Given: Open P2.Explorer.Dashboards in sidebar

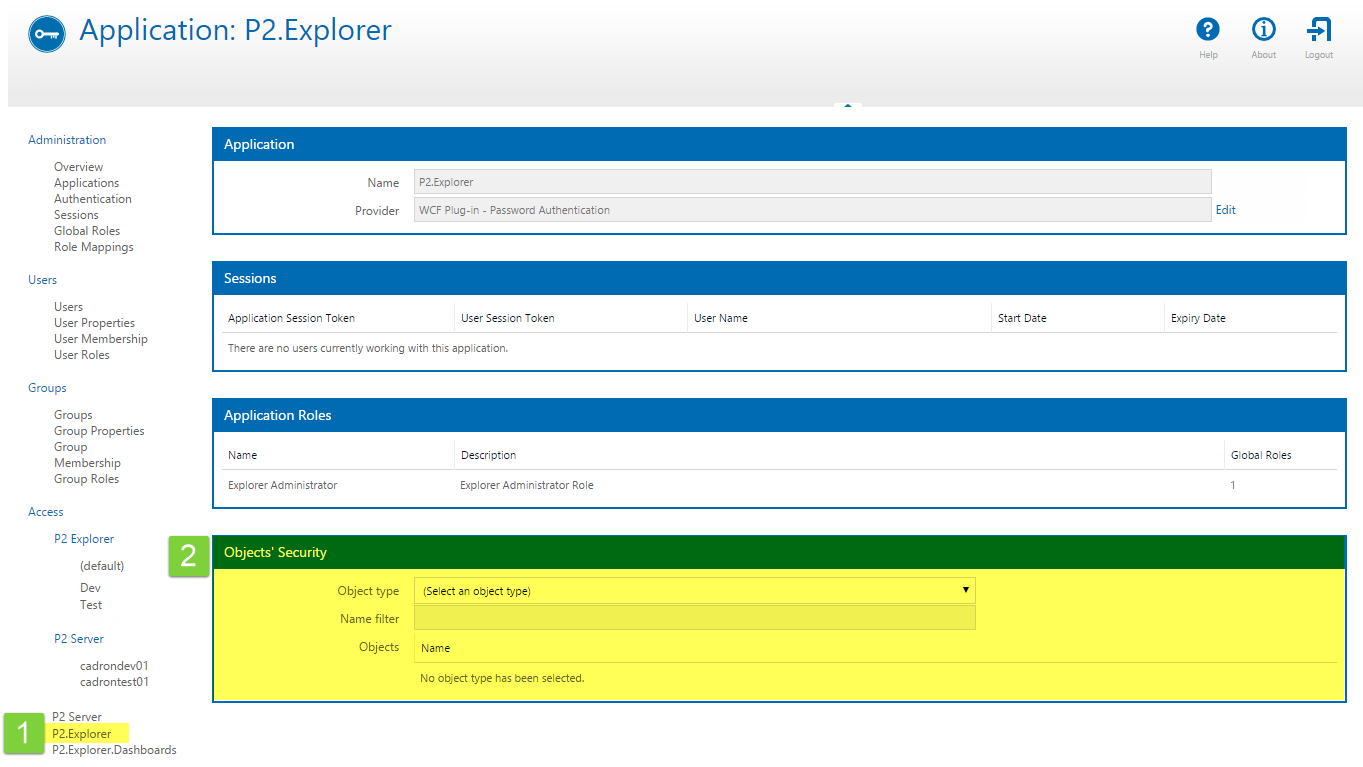Looking at the screenshot, I should point(114,750).
